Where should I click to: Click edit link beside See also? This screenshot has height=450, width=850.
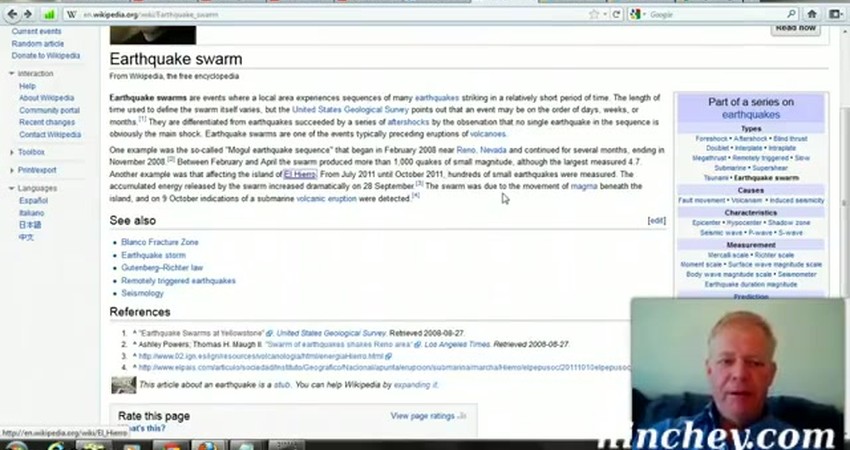pyautogui.click(x=656, y=220)
